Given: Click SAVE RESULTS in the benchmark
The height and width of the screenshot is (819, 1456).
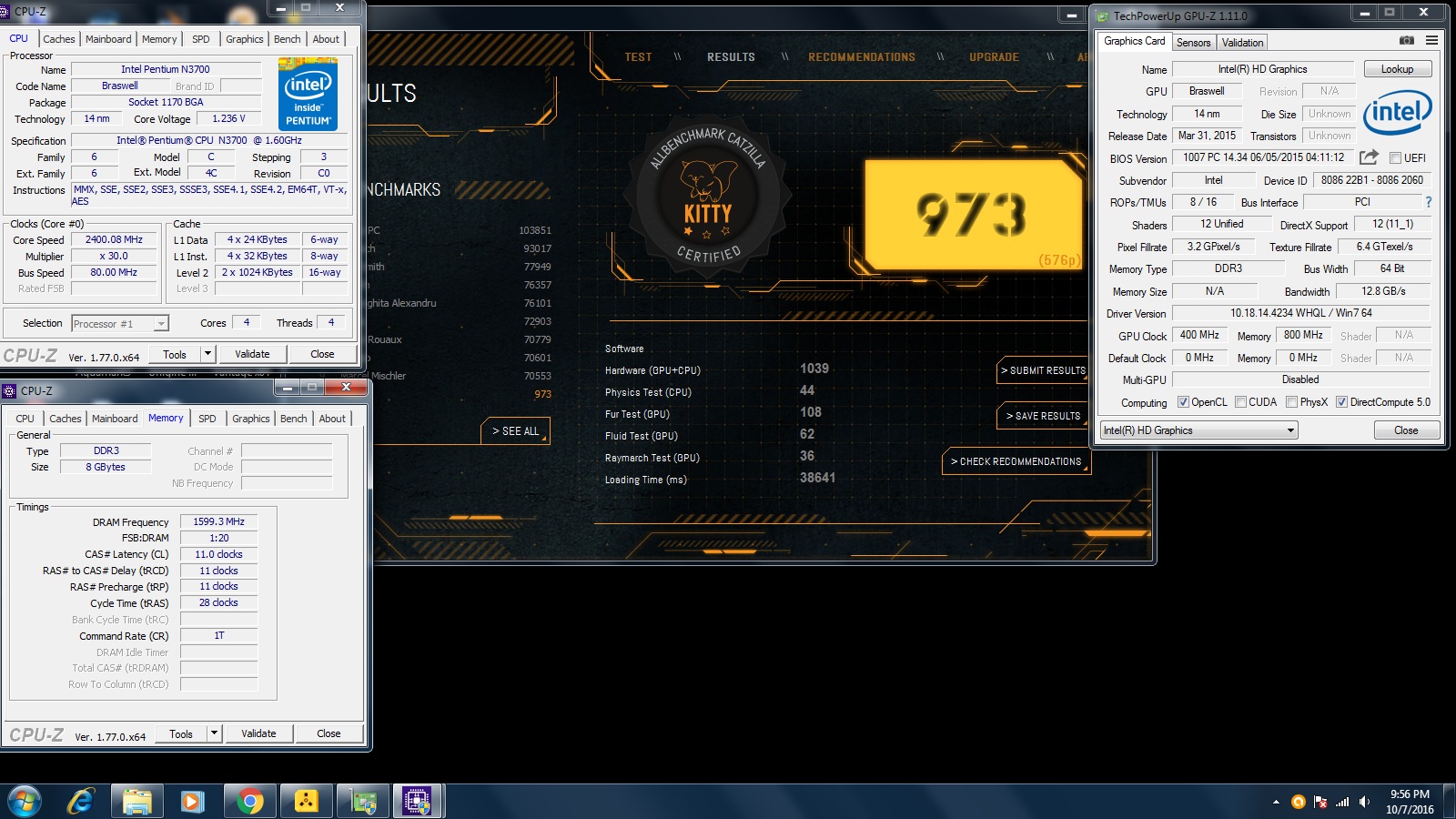Looking at the screenshot, I should 1043,416.
